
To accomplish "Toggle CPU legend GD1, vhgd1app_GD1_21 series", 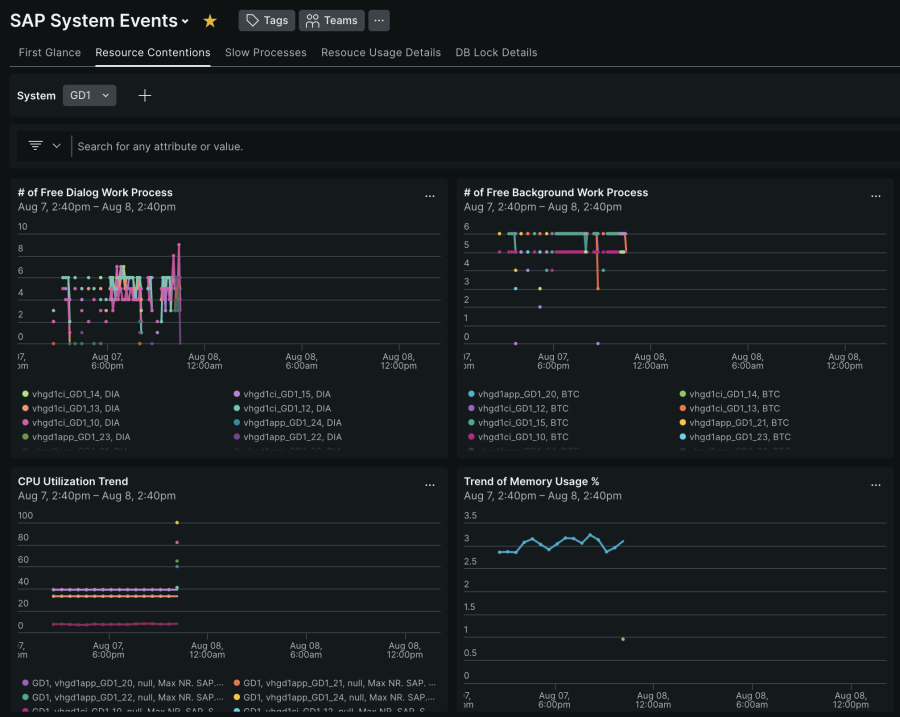I will tap(335, 683).
